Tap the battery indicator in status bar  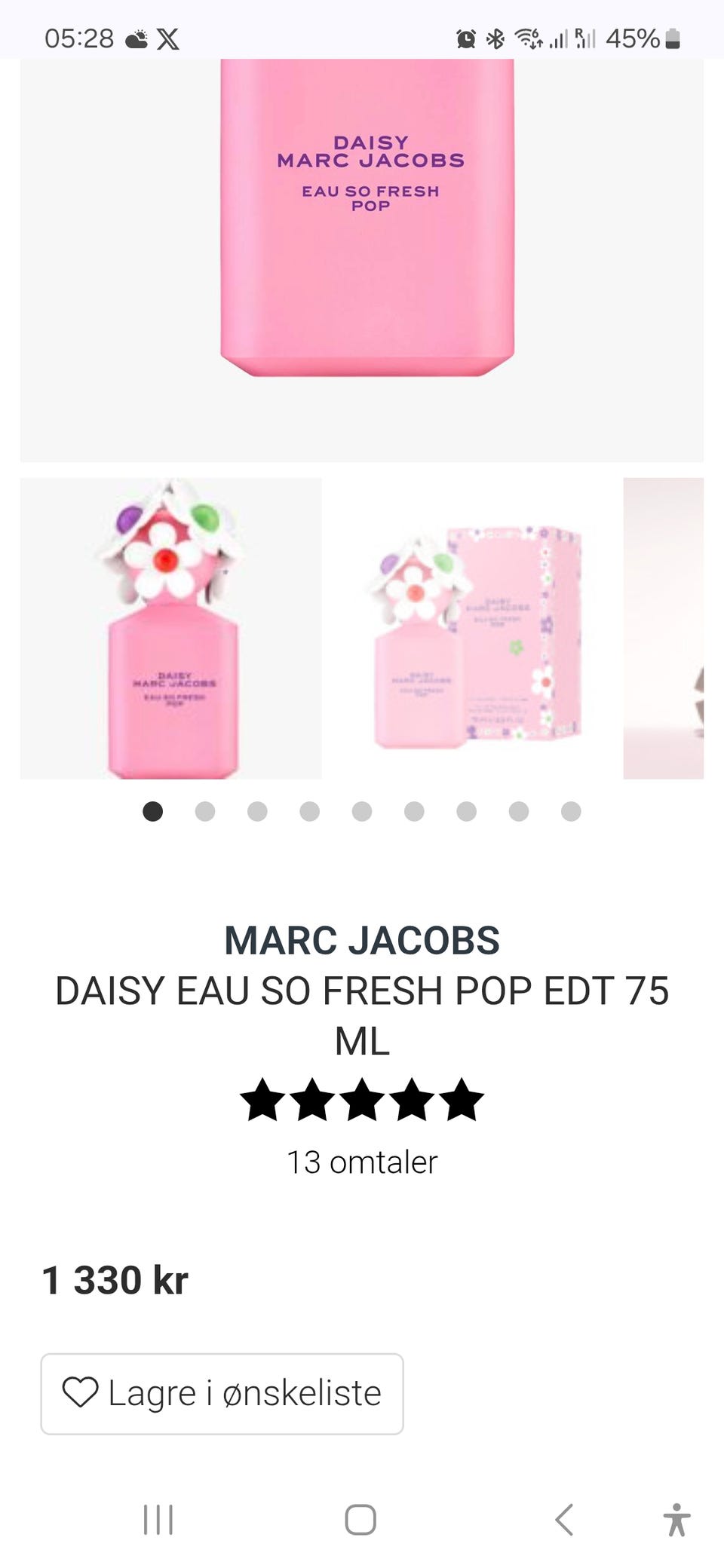[x=673, y=38]
